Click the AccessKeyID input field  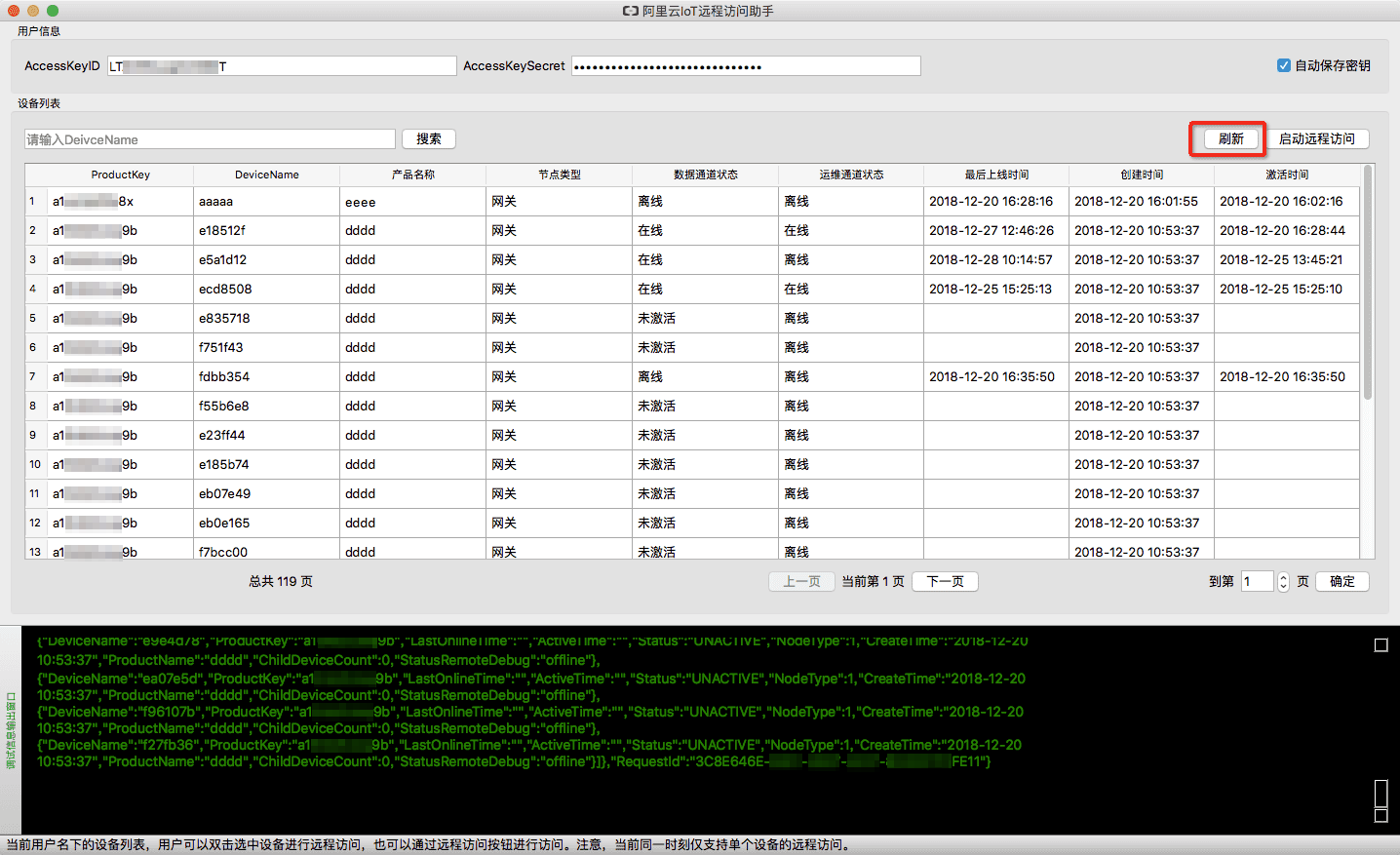click(x=282, y=66)
